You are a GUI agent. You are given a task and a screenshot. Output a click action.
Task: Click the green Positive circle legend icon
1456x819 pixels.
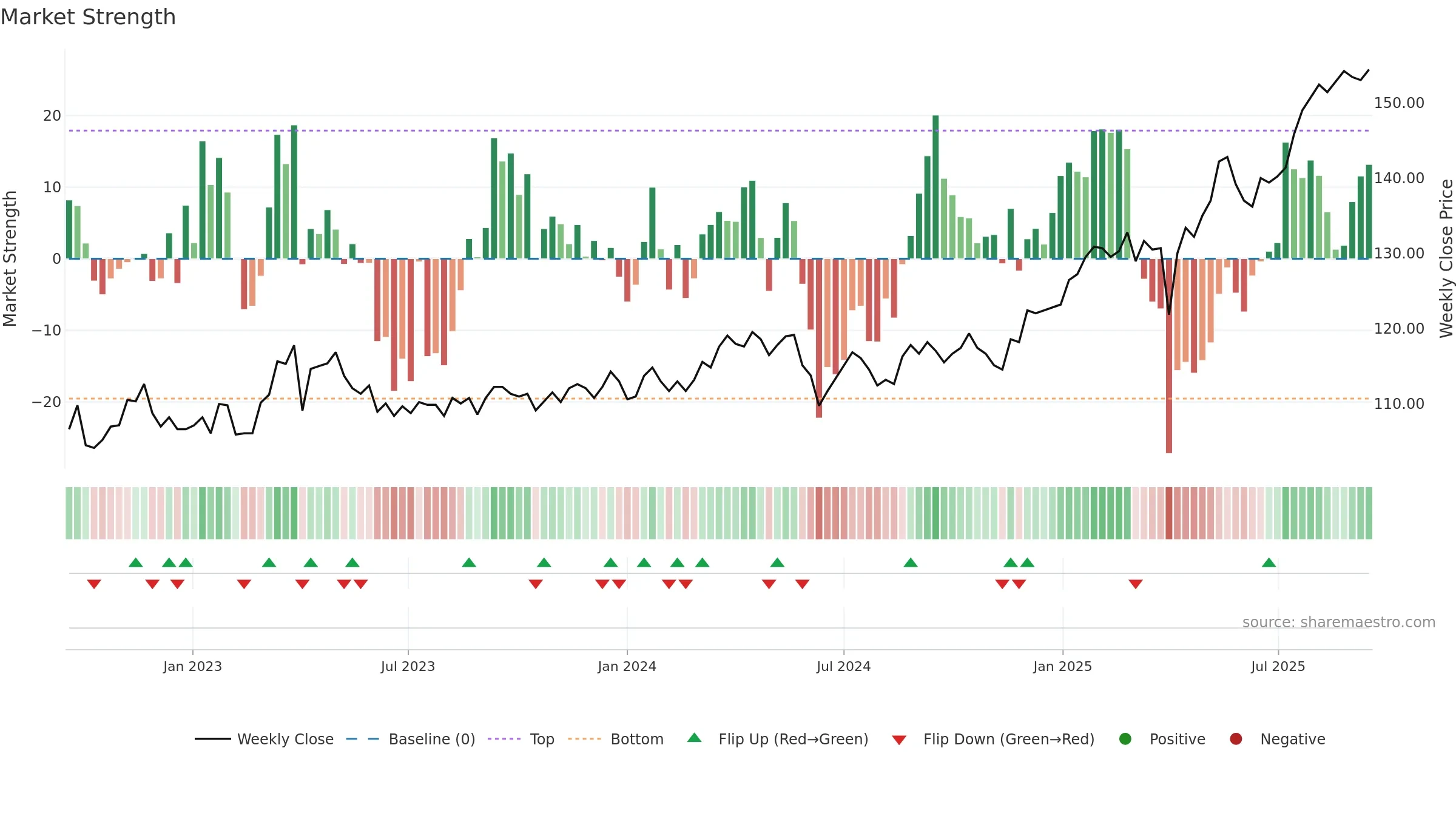pos(1125,739)
